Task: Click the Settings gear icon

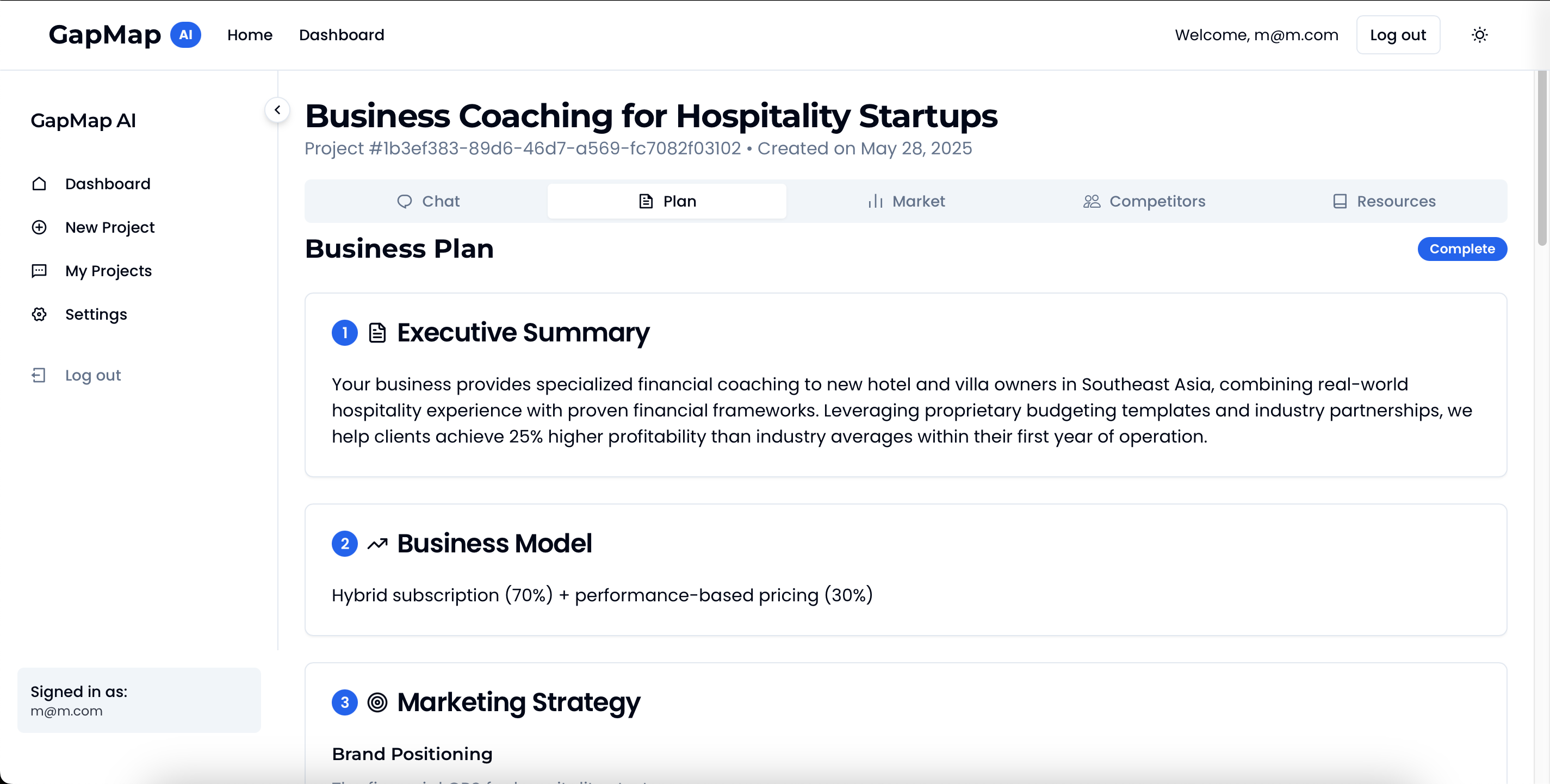Action: (39, 314)
